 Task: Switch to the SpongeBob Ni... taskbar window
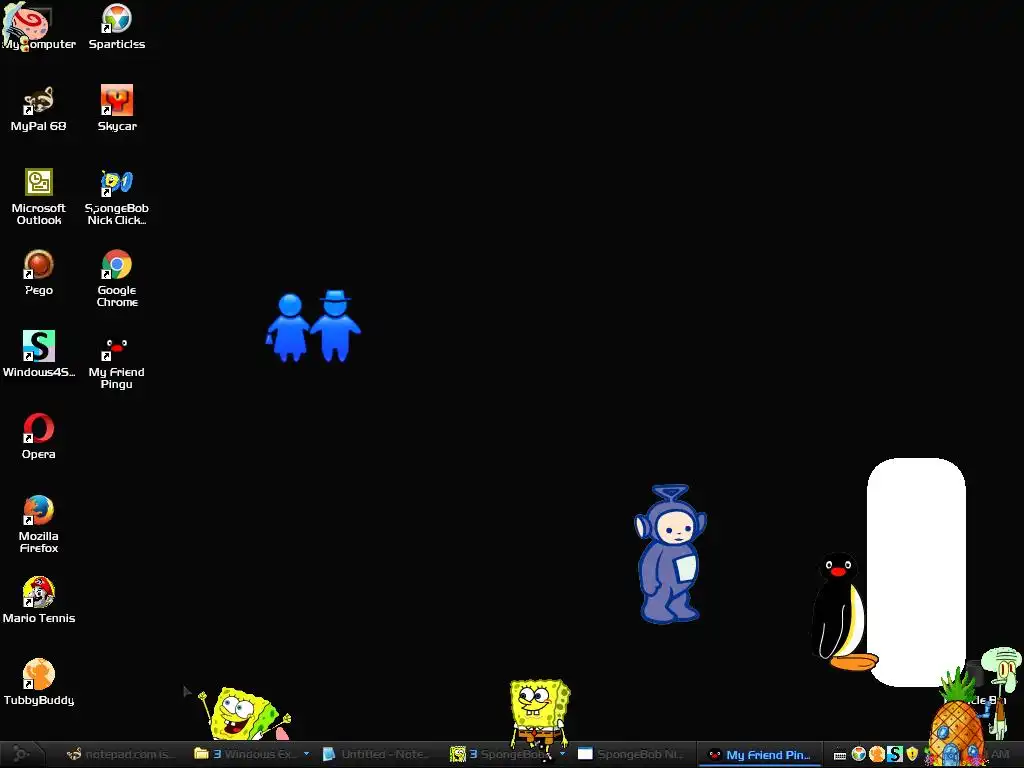(631, 754)
